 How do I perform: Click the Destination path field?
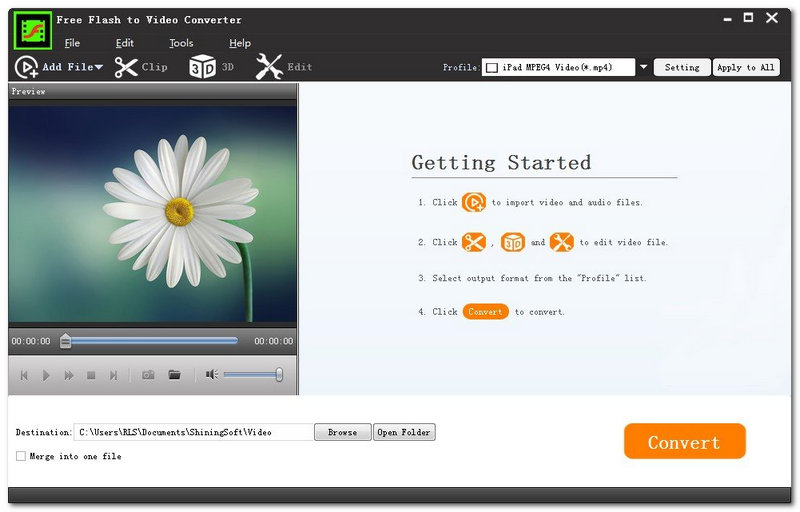[193, 432]
